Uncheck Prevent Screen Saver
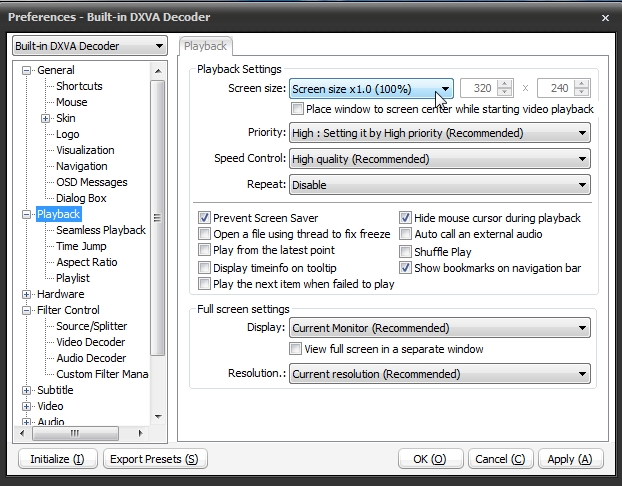Image resolution: width=622 pixels, height=486 pixels. [x=204, y=218]
